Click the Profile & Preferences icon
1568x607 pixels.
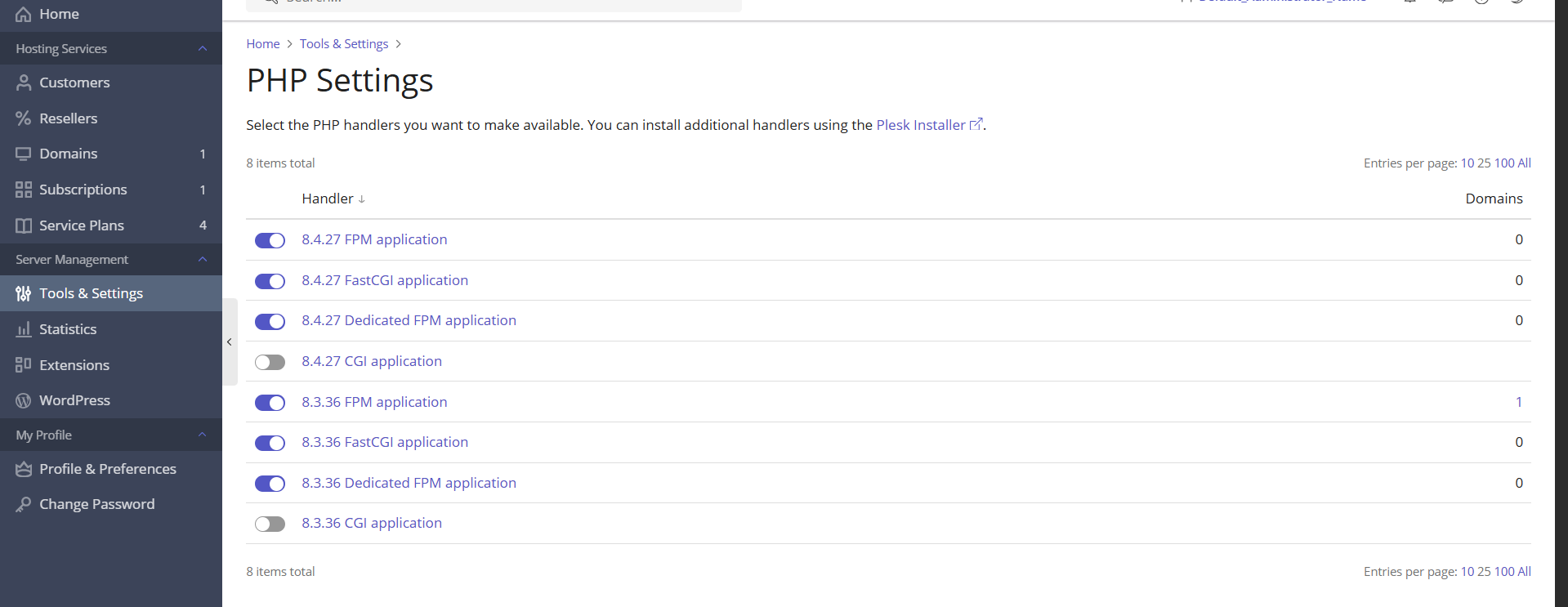pos(24,469)
